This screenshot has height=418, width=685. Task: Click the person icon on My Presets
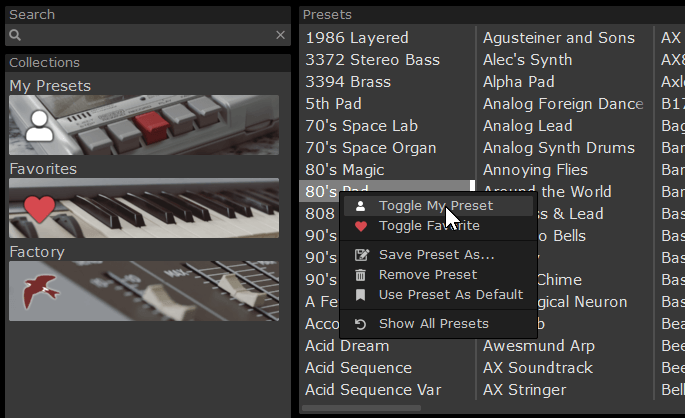[39, 126]
